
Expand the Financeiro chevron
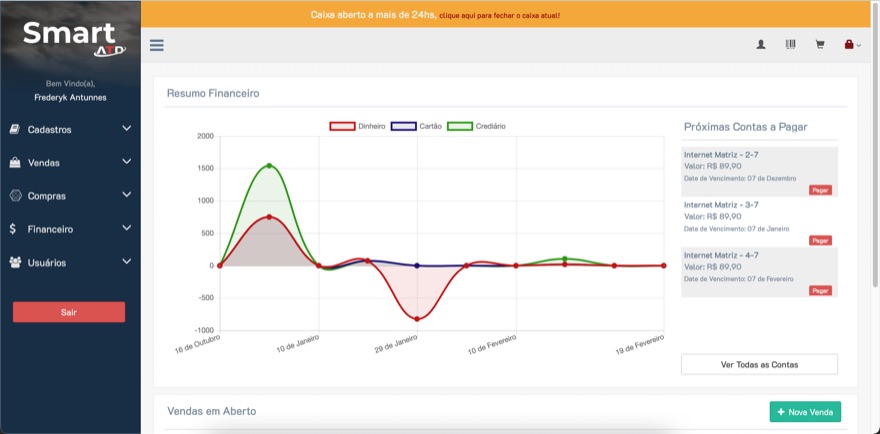(x=127, y=228)
